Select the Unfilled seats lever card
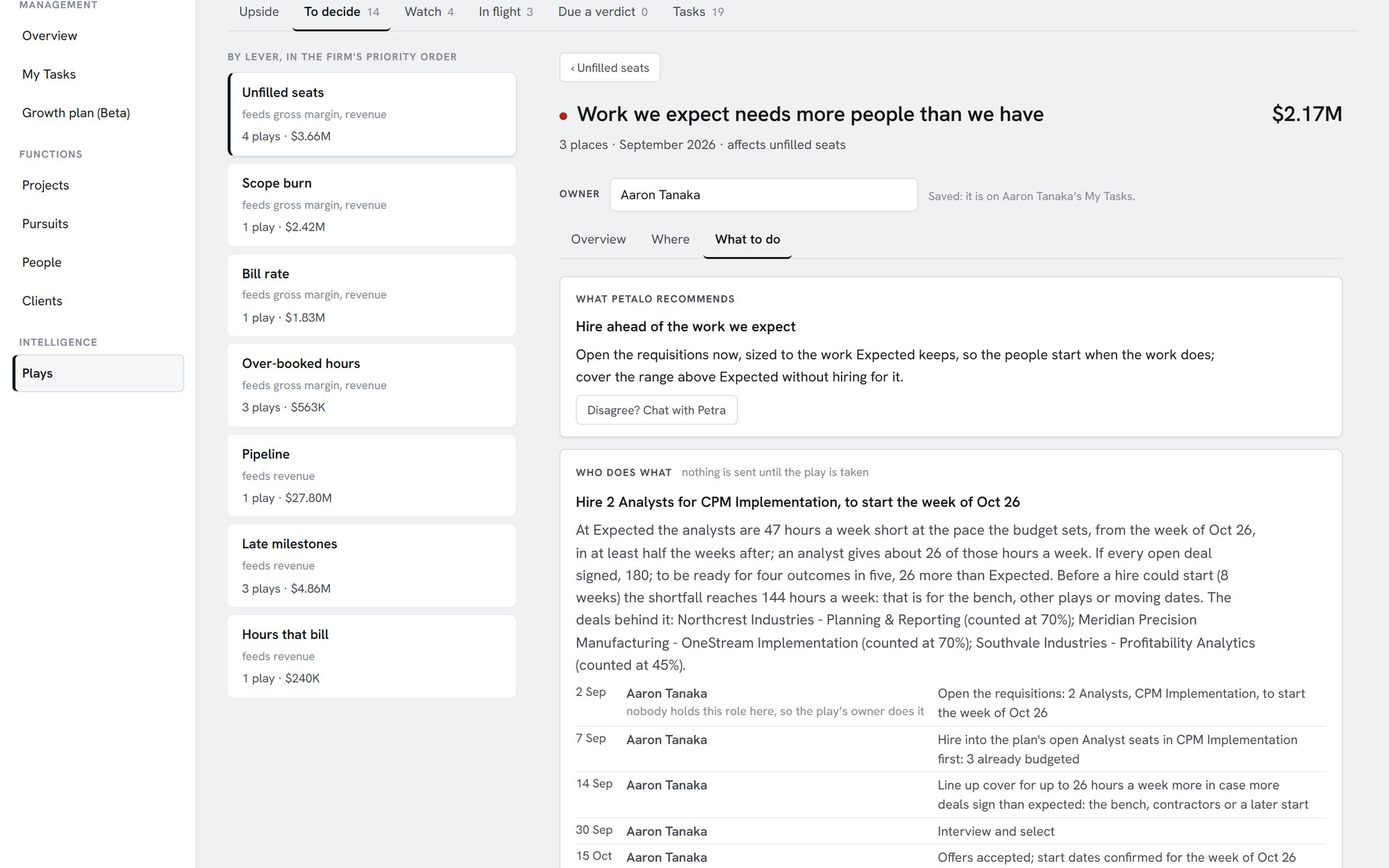This screenshot has width=1389, height=868. click(372, 114)
